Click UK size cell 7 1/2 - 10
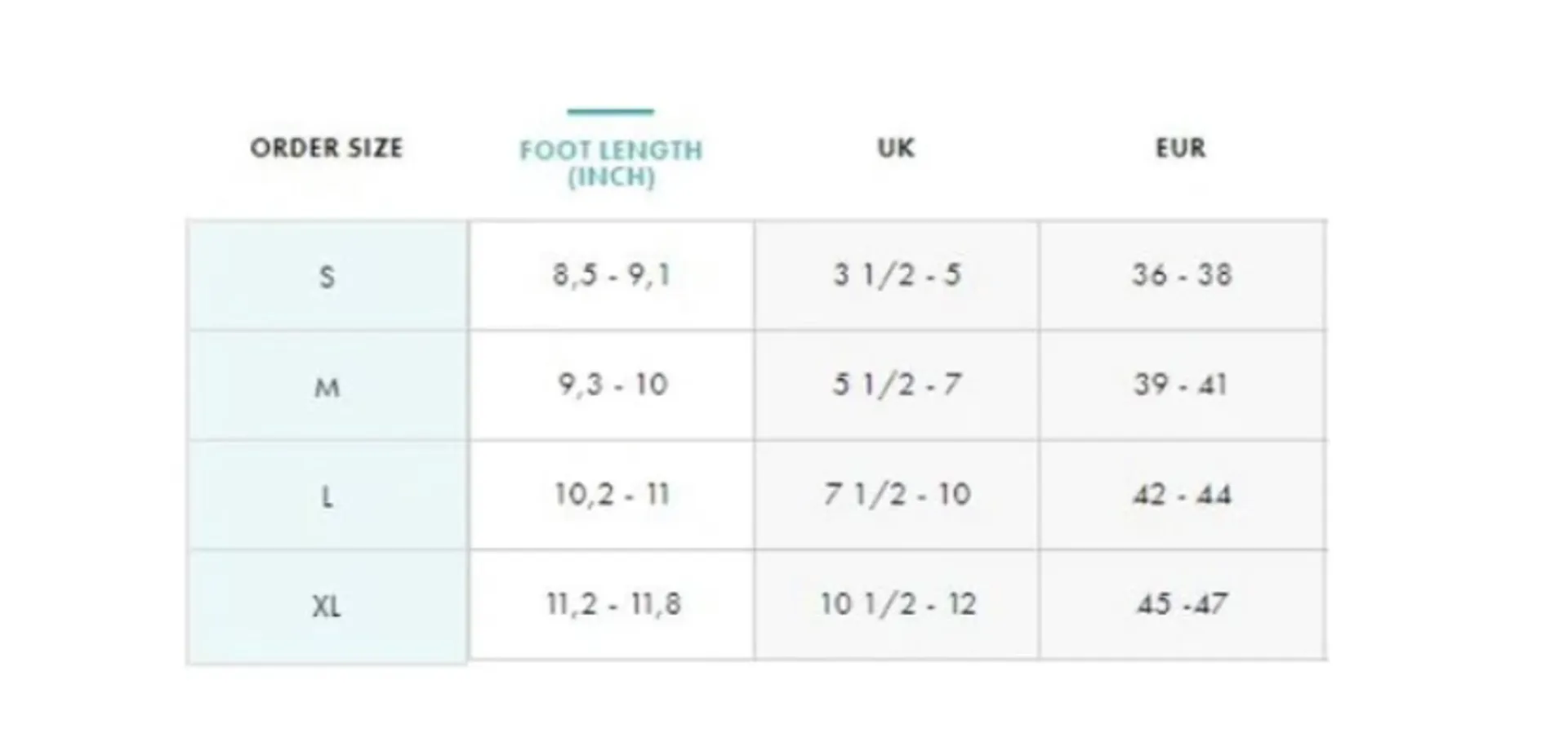This screenshot has height=747, width=1568. click(897, 495)
